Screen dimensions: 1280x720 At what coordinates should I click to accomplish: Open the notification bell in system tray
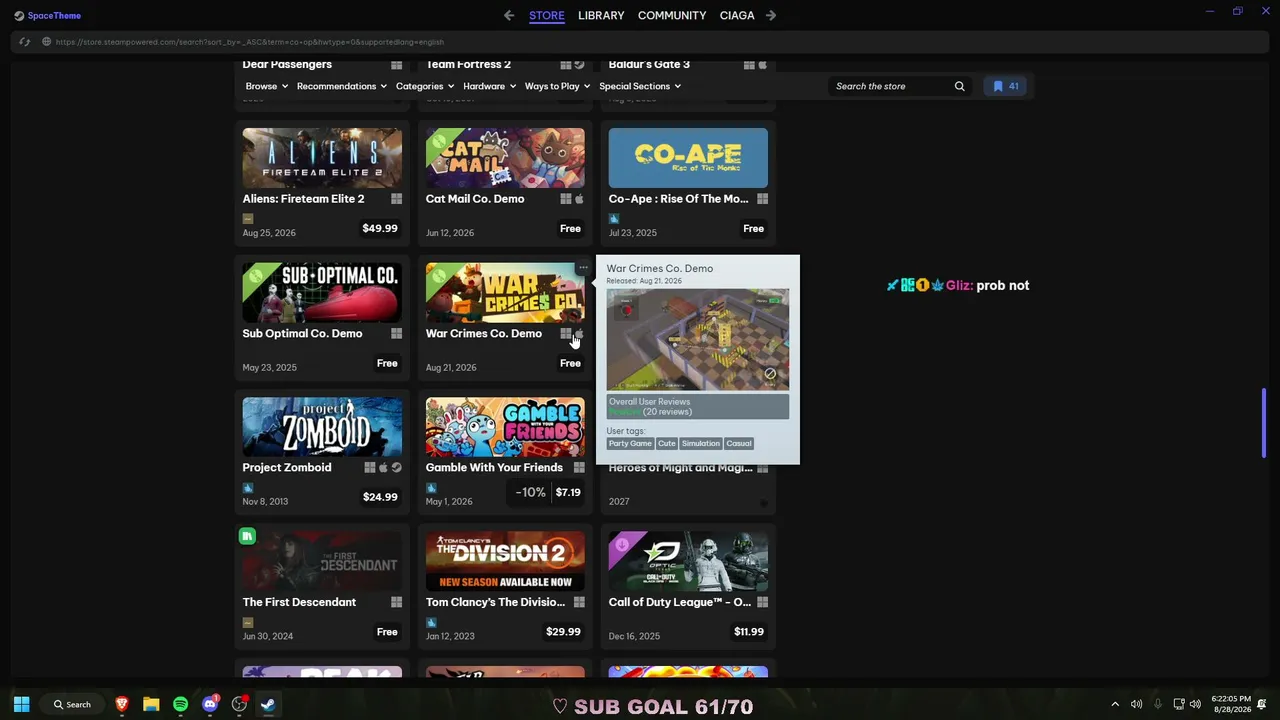[1262, 704]
